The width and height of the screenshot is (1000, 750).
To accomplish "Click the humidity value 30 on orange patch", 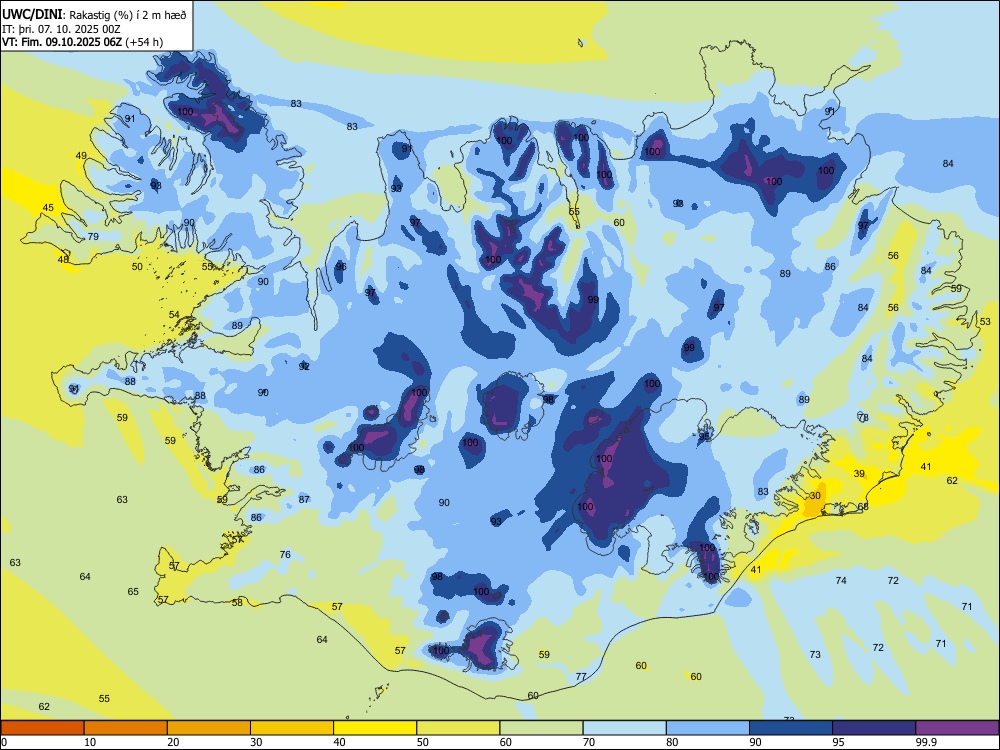I will point(815,496).
